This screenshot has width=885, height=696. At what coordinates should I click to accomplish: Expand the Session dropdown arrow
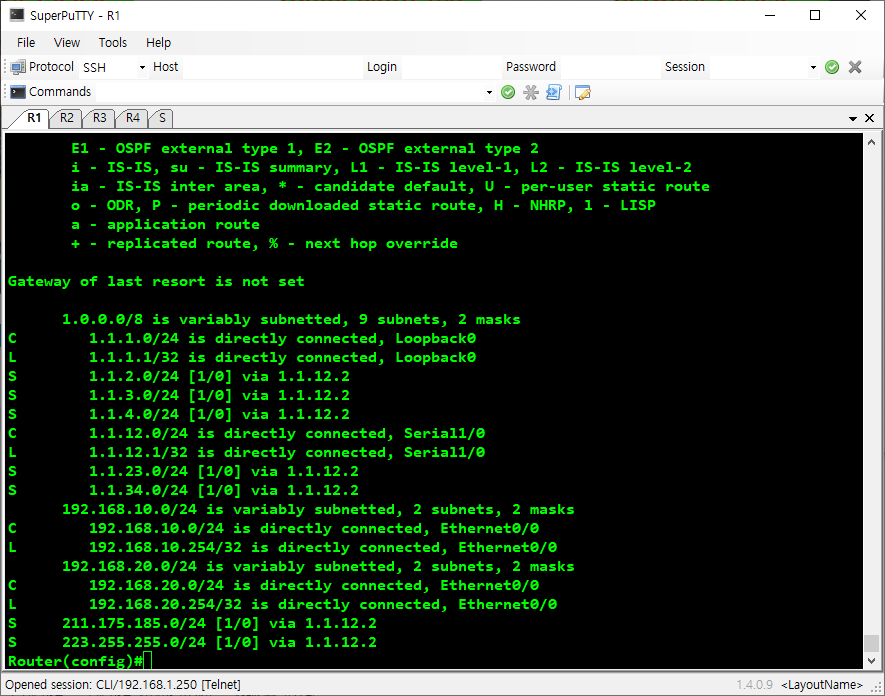[813, 67]
